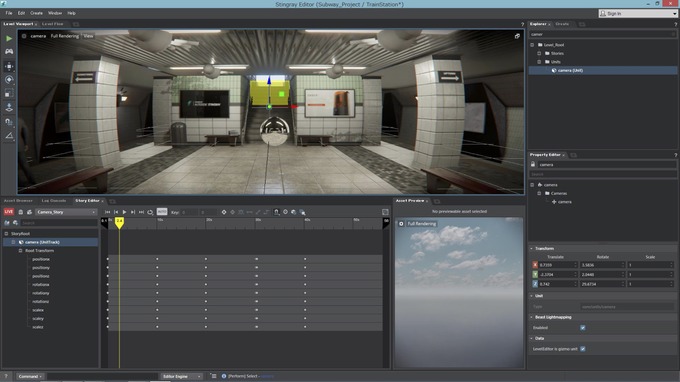Toggle the Property Editor lock icon

(x=533, y=164)
